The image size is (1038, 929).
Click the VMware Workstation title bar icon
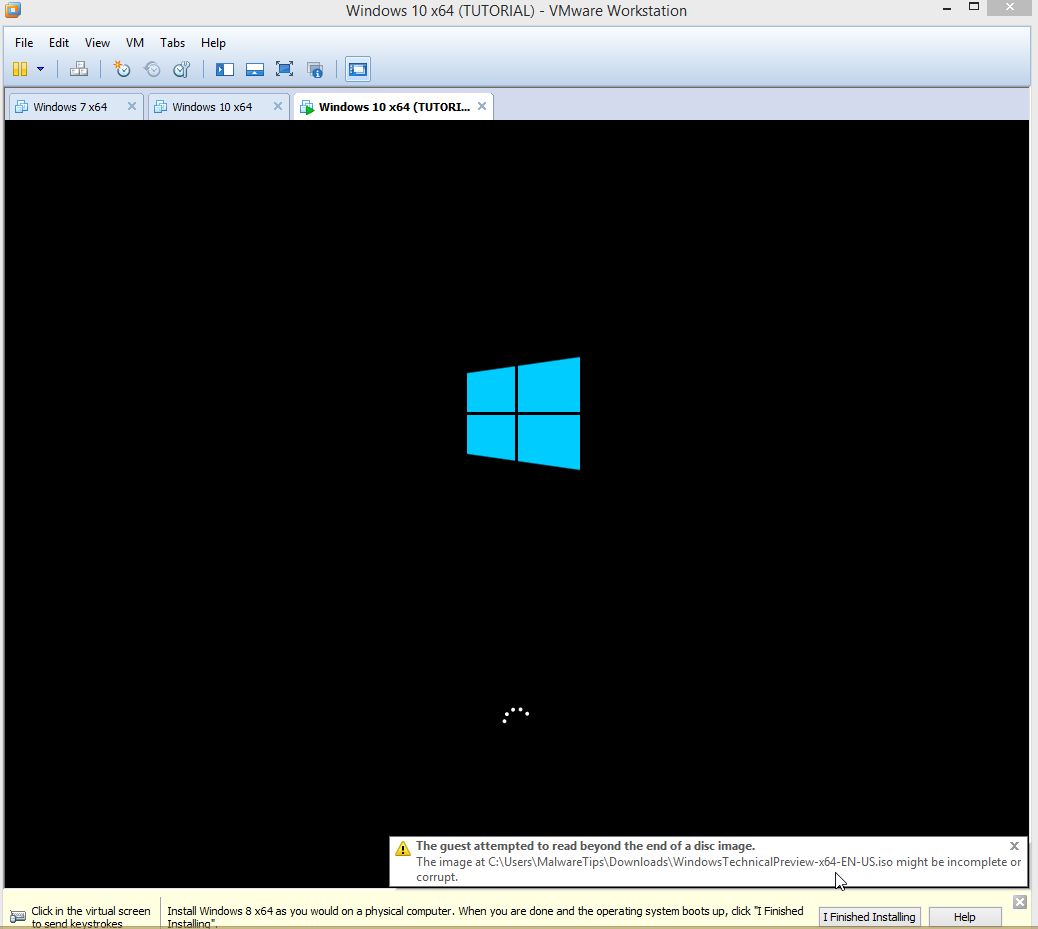tap(13, 9)
